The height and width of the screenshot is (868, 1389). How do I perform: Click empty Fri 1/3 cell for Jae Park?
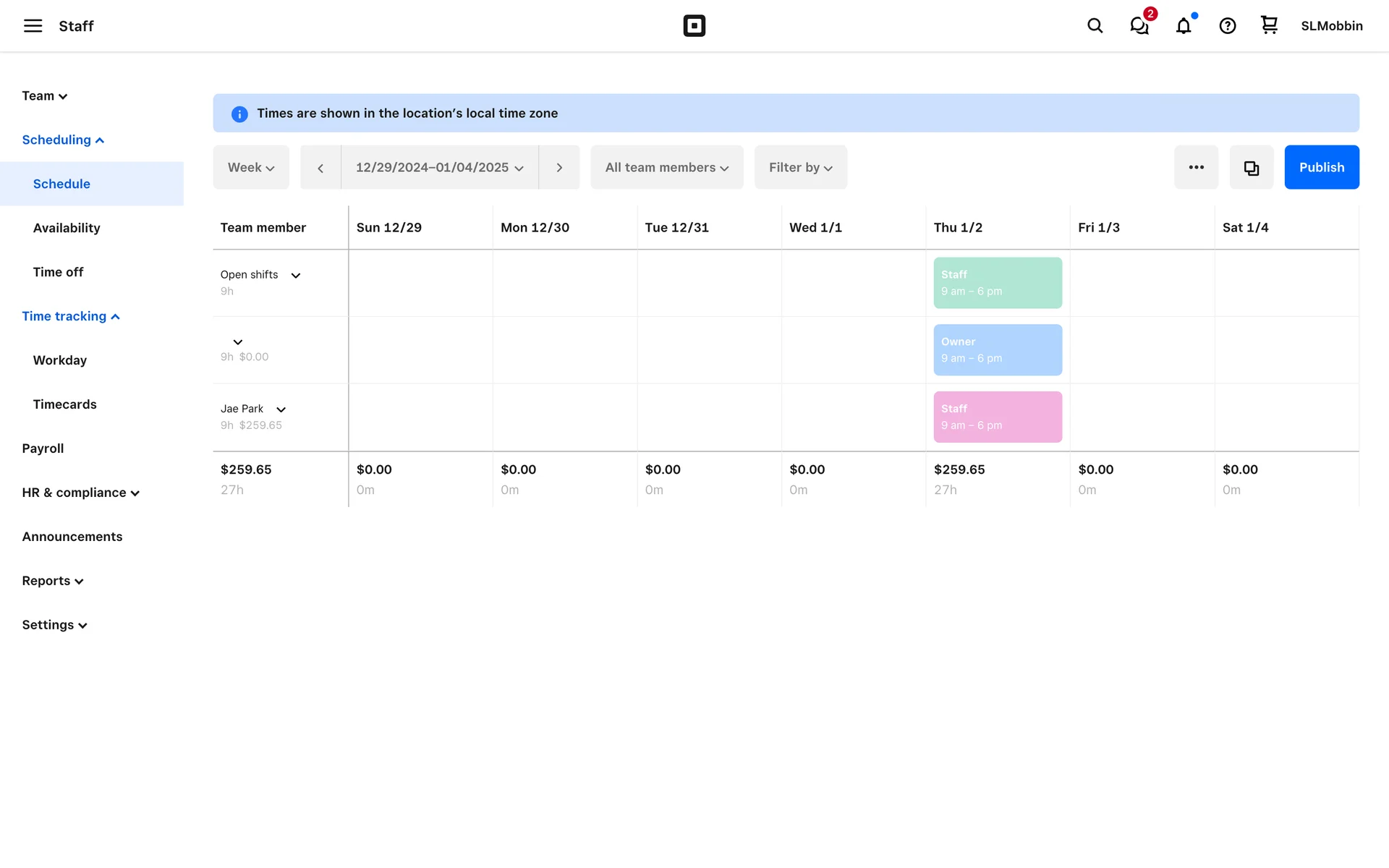tap(1142, 417)
